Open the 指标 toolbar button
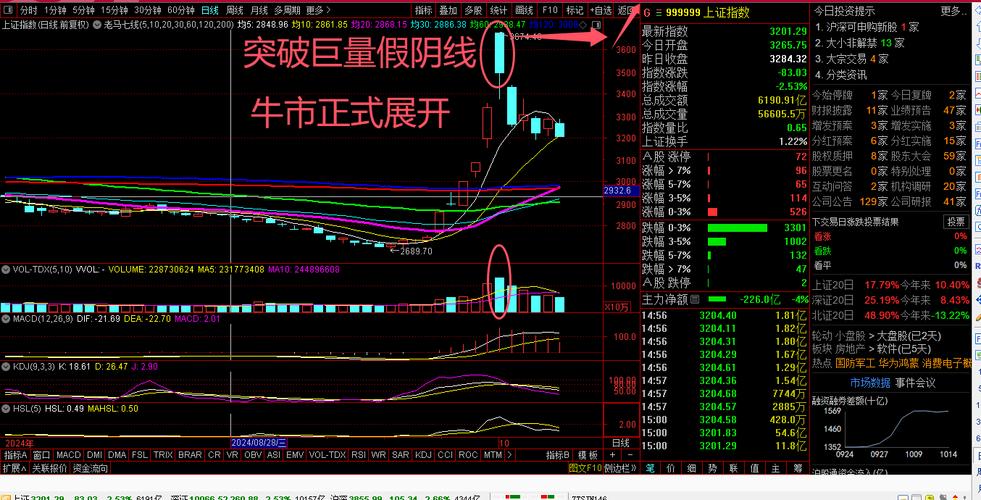Screen dimensions: 981x500 [424, 10]
